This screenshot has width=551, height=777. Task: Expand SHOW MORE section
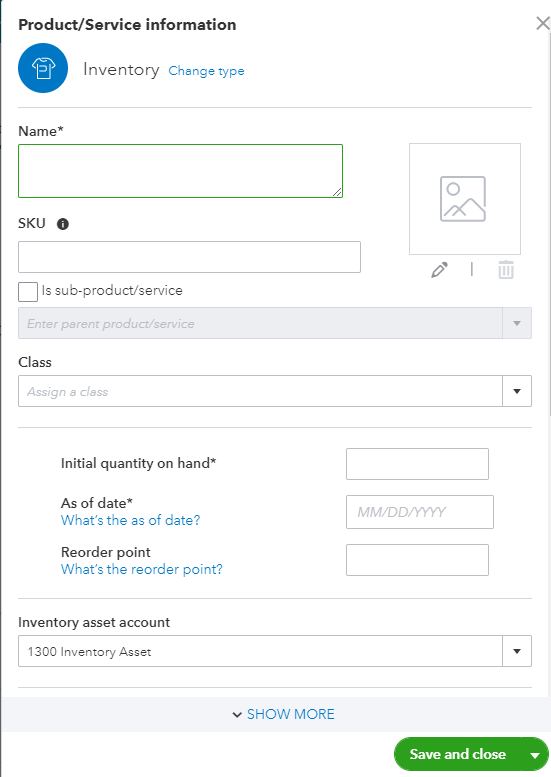tap(283, 714)
